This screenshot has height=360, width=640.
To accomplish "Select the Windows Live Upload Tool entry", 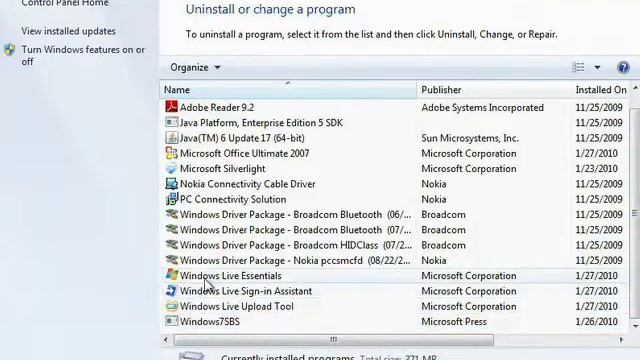I will pyautogui.click(x=237, y=307).
